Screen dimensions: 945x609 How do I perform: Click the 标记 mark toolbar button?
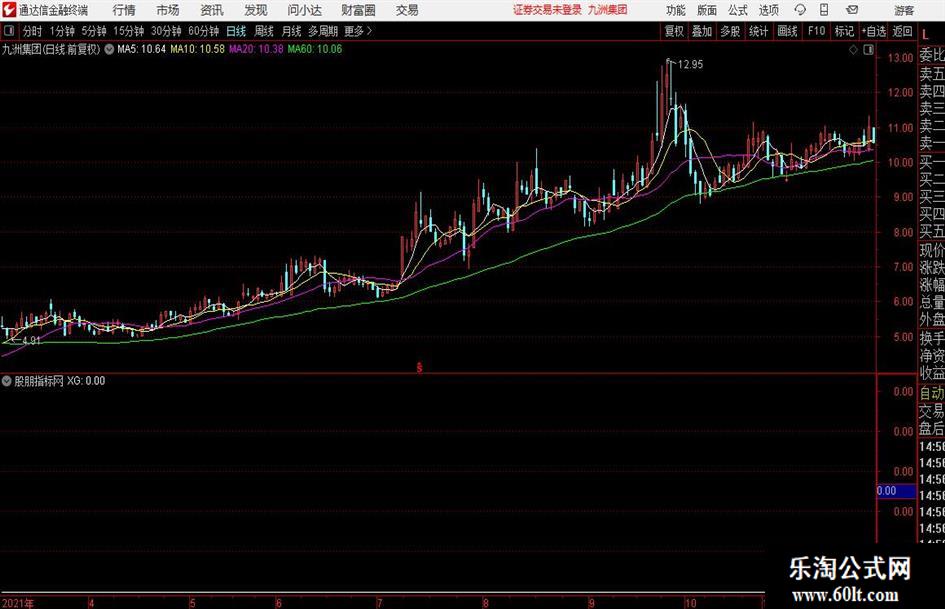tap(844, 31)
